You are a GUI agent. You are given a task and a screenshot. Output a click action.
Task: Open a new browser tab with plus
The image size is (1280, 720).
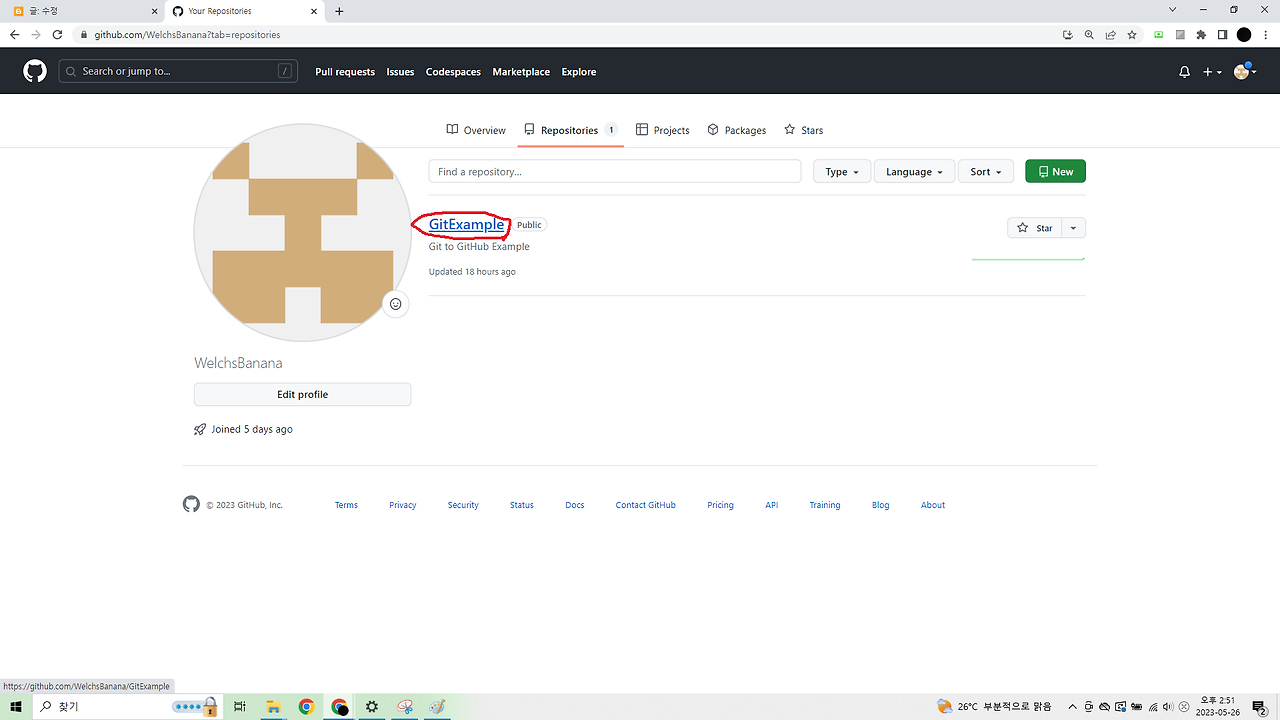point(339,11)
